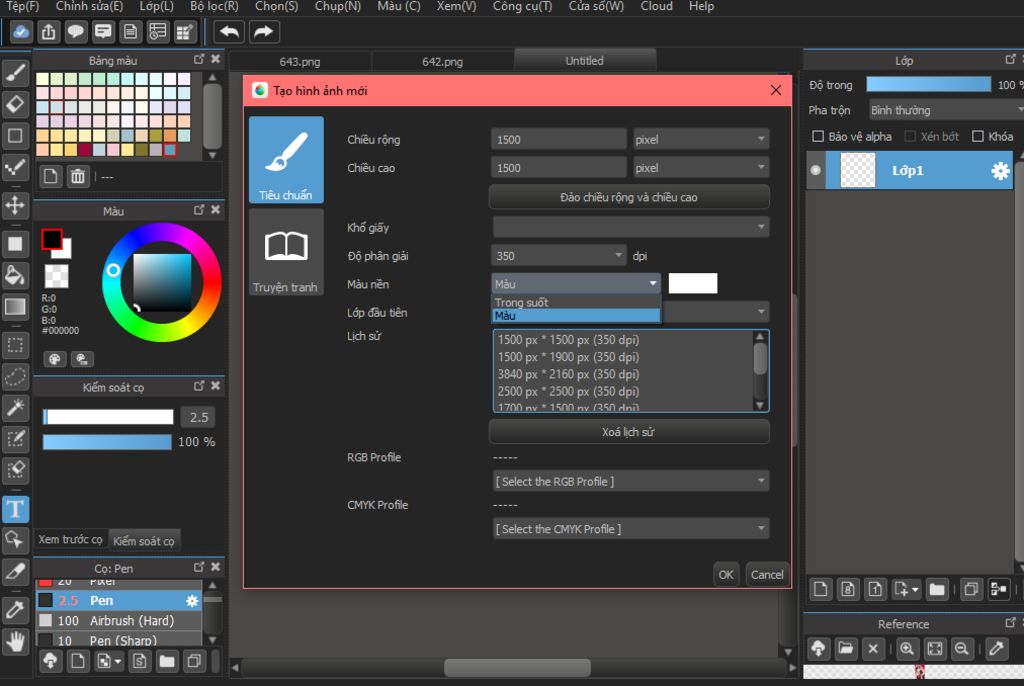Select the Move tool with four arrows
This screenshot has height=686, width=1024.
coord(15,205)
